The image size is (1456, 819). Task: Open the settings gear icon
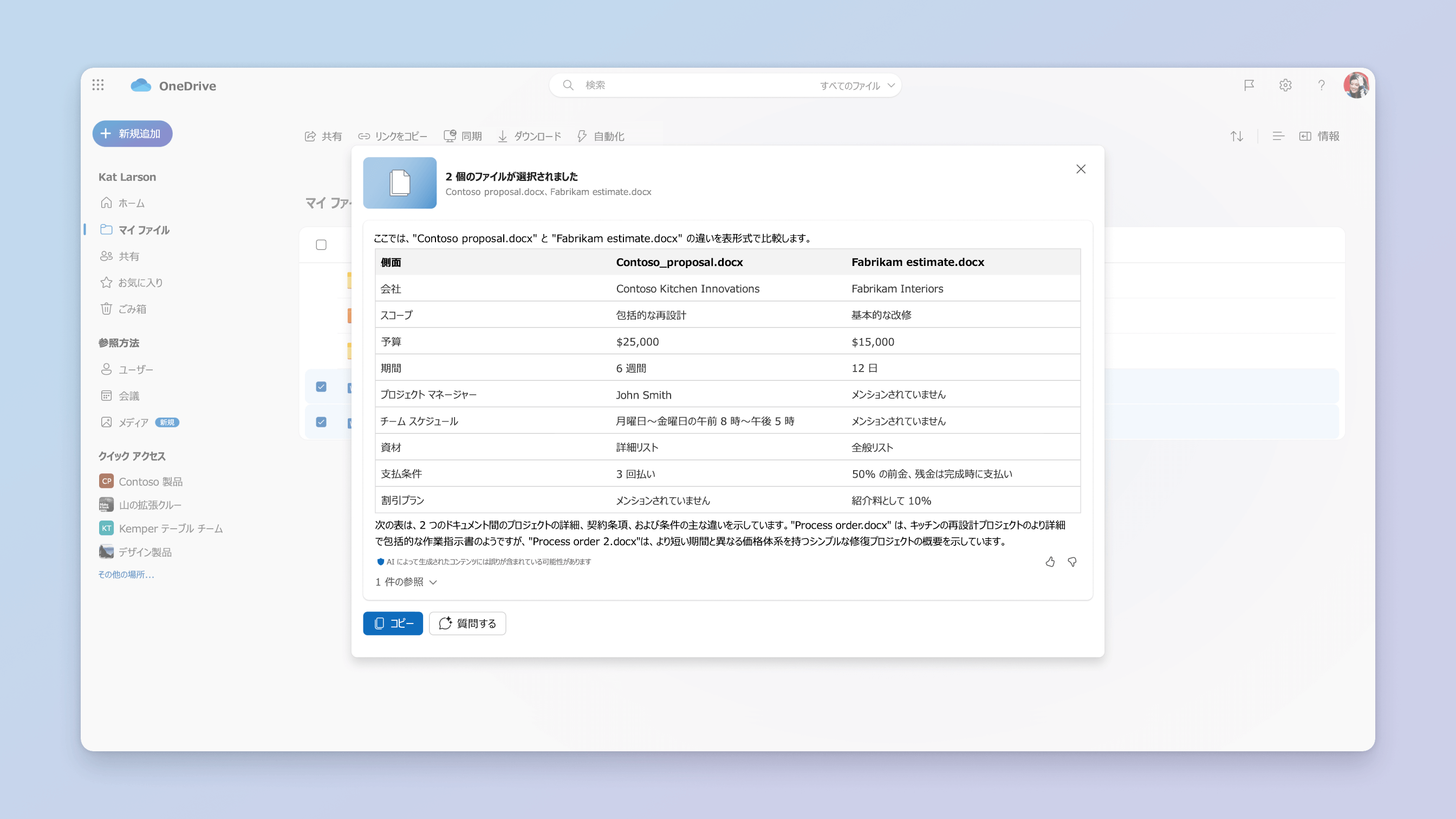[x=1285, y=86]
